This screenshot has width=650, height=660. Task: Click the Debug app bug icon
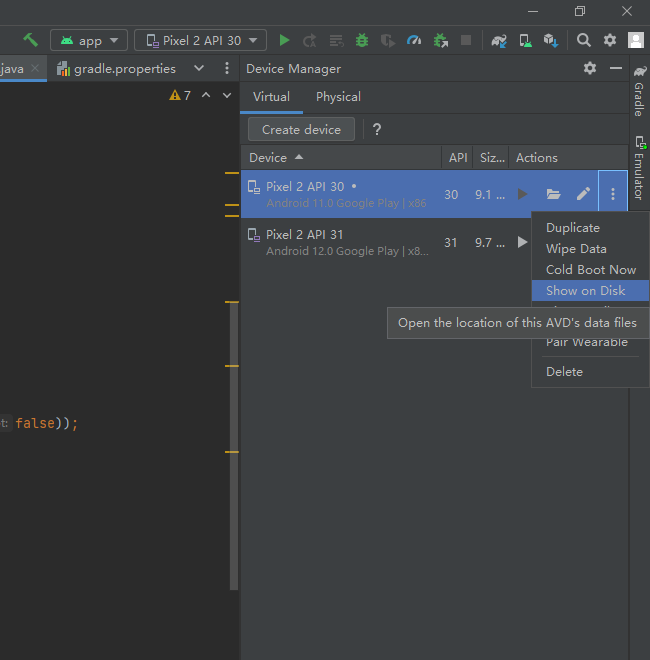click(361, 40)
